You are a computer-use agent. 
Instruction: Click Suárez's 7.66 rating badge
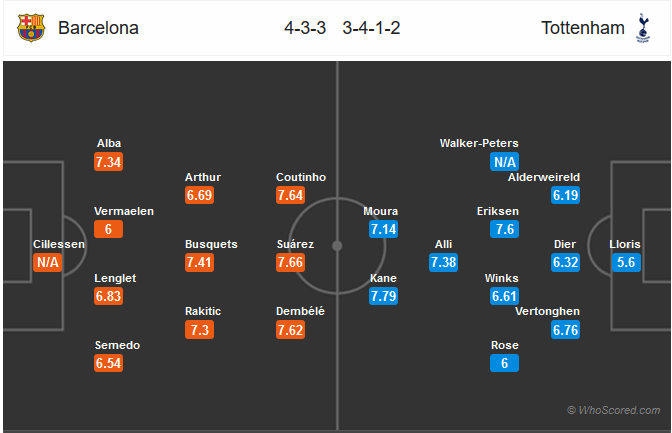[291, 262]
